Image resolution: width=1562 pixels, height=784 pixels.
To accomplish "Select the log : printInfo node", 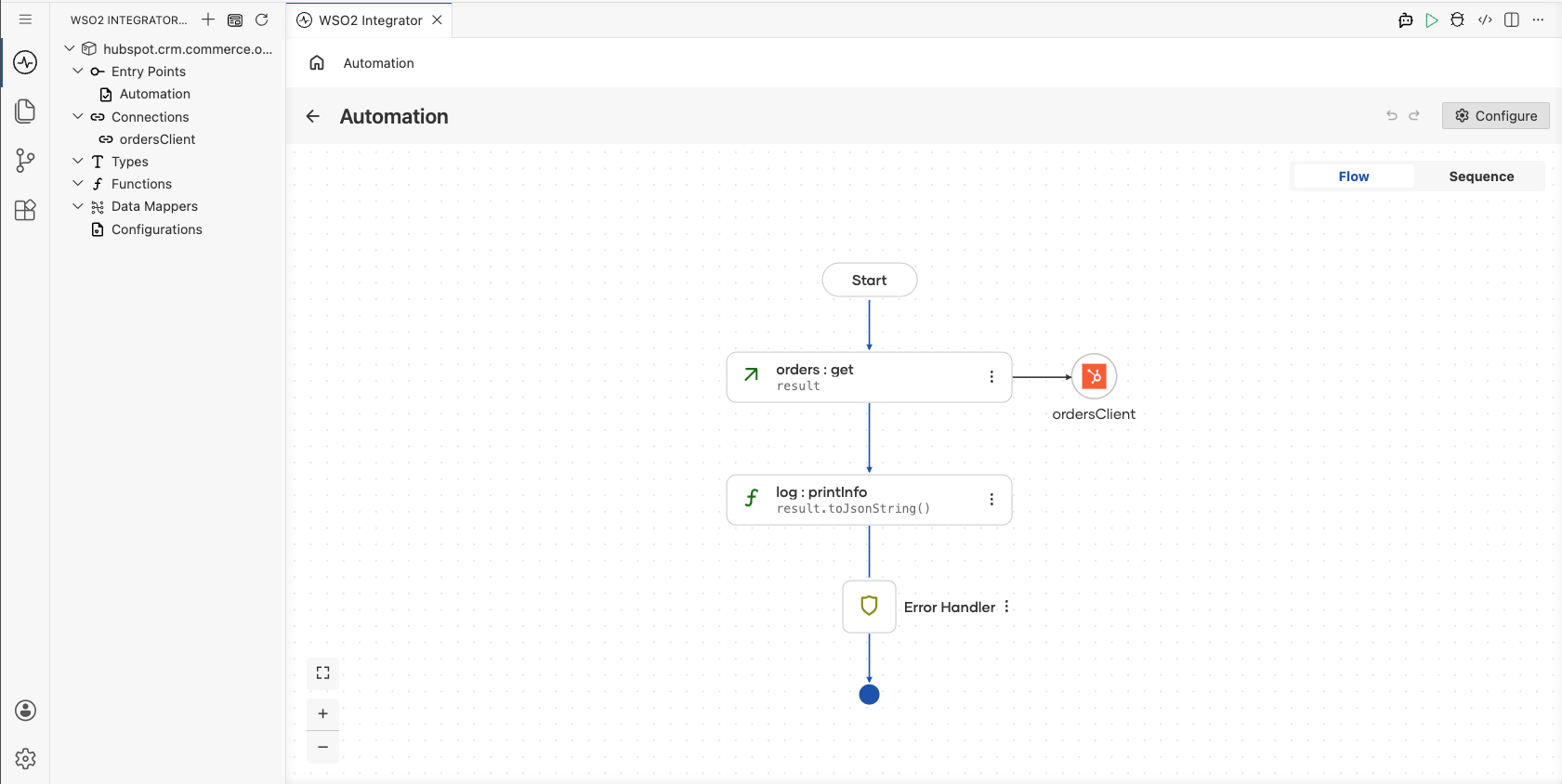I will pyautogui.click(x=869, y=500).
